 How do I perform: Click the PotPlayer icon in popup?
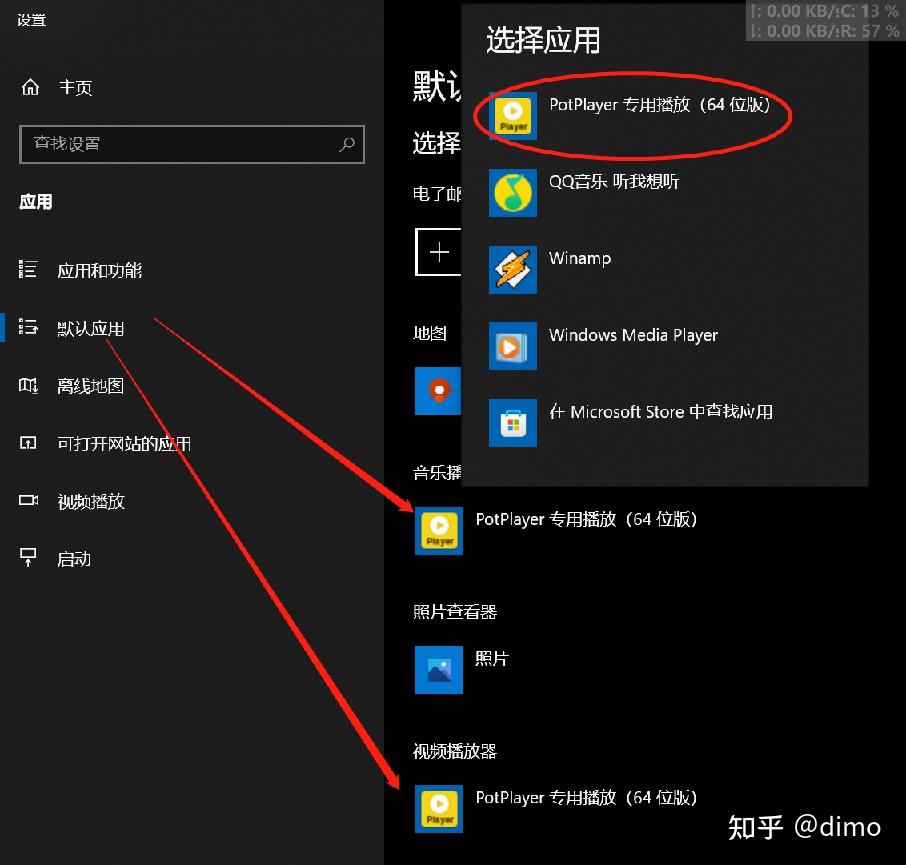pyautogui.click(x=513, y=116)
